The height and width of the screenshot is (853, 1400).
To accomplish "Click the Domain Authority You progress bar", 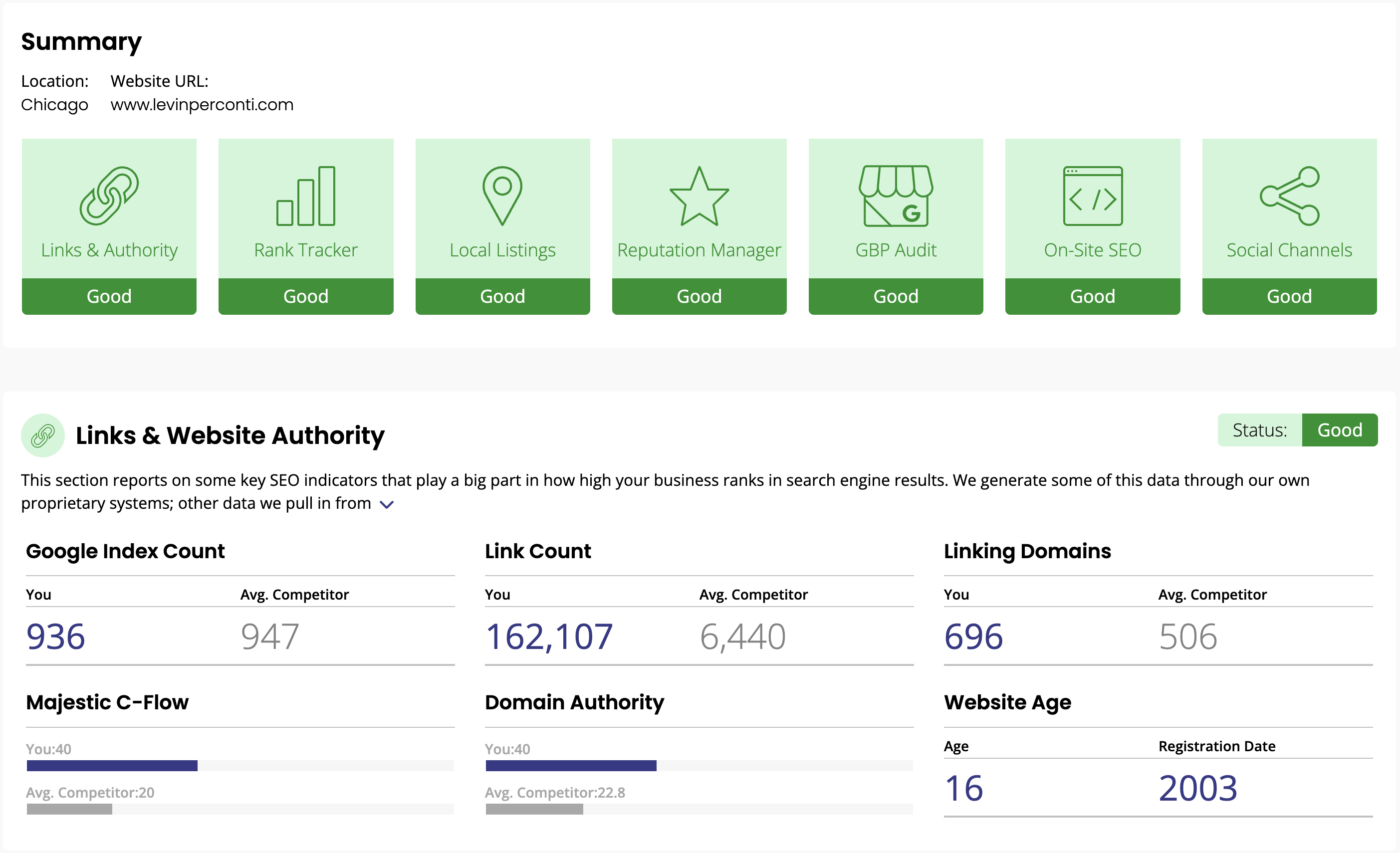I will [x=570, y=766].
